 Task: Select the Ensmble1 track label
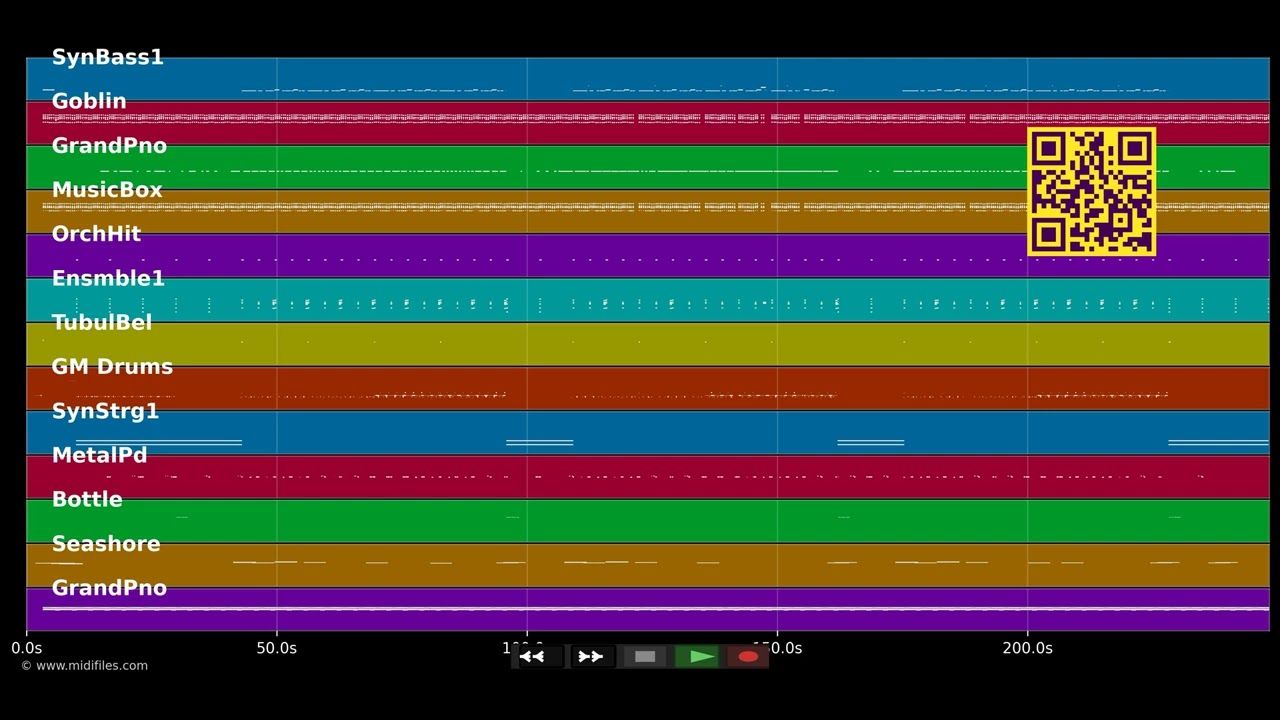108,278
